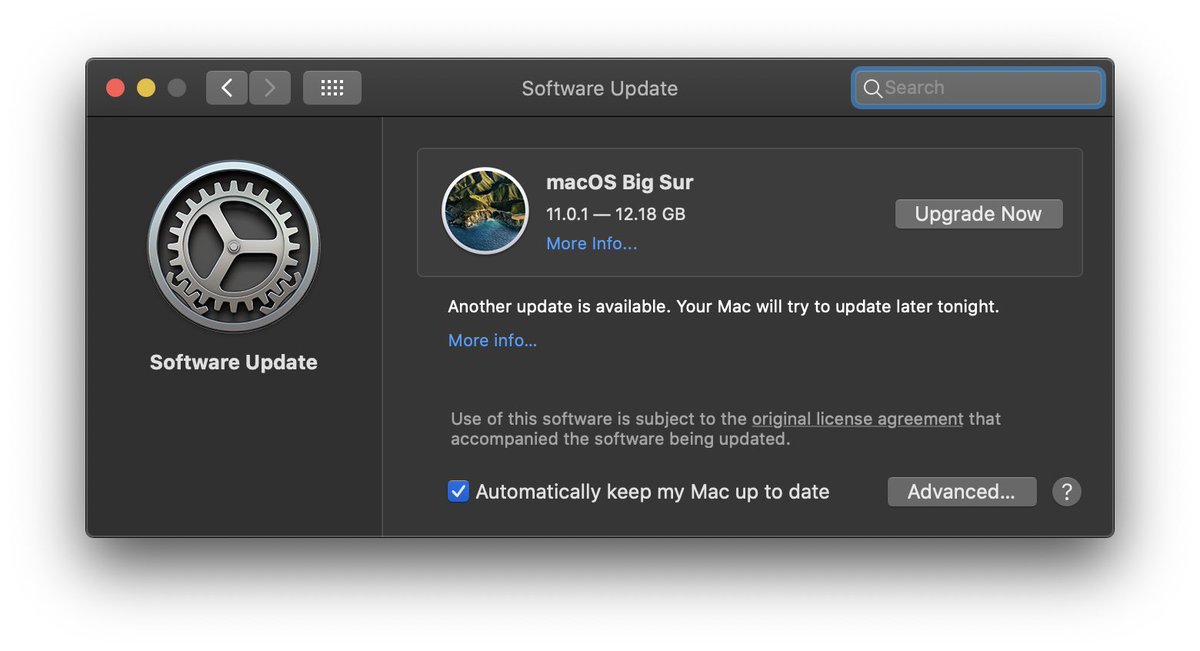This screenshot has height=651, width=1200.
Task: Go back with the left chevron button
Action: click(x=227, y=88)
